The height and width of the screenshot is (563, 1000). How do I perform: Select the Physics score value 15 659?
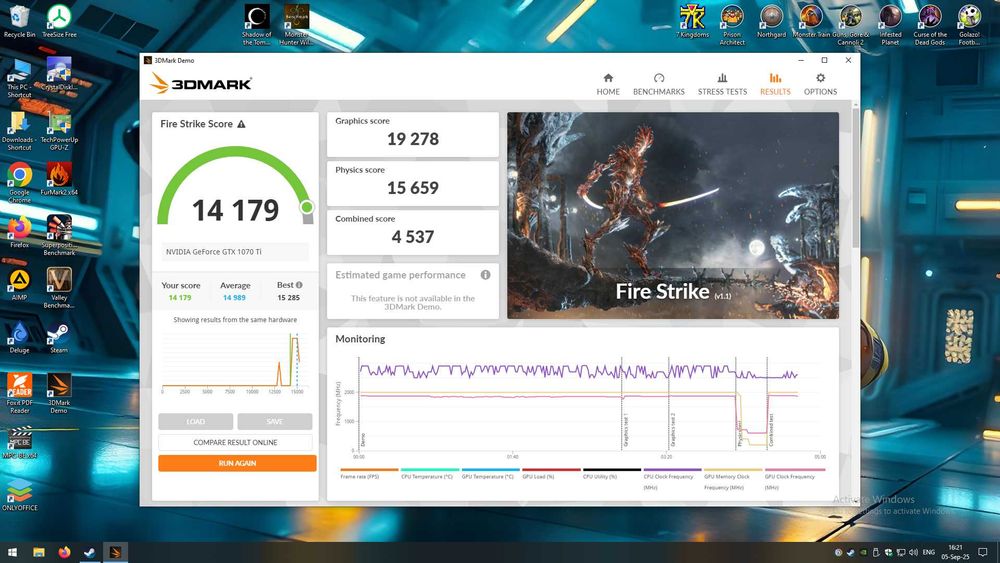[x=413, y=188]
